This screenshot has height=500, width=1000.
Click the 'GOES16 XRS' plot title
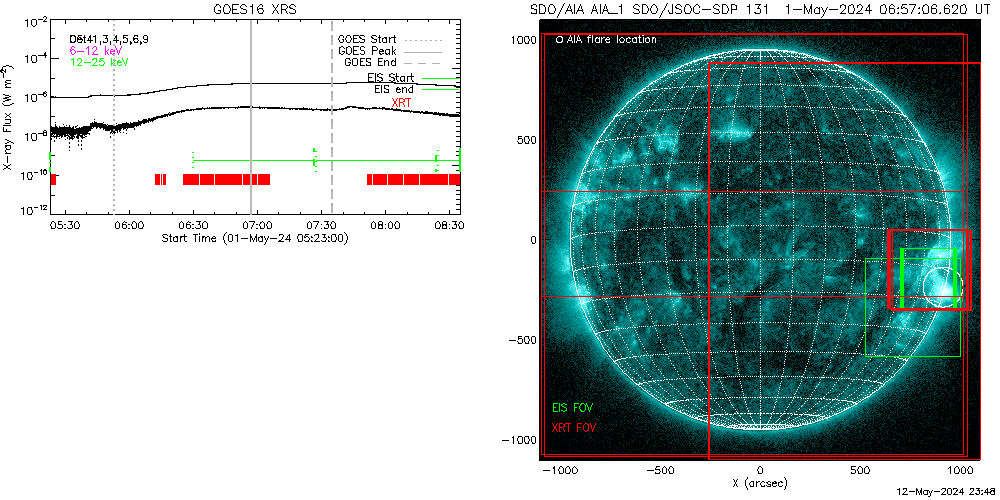point(255,9)
